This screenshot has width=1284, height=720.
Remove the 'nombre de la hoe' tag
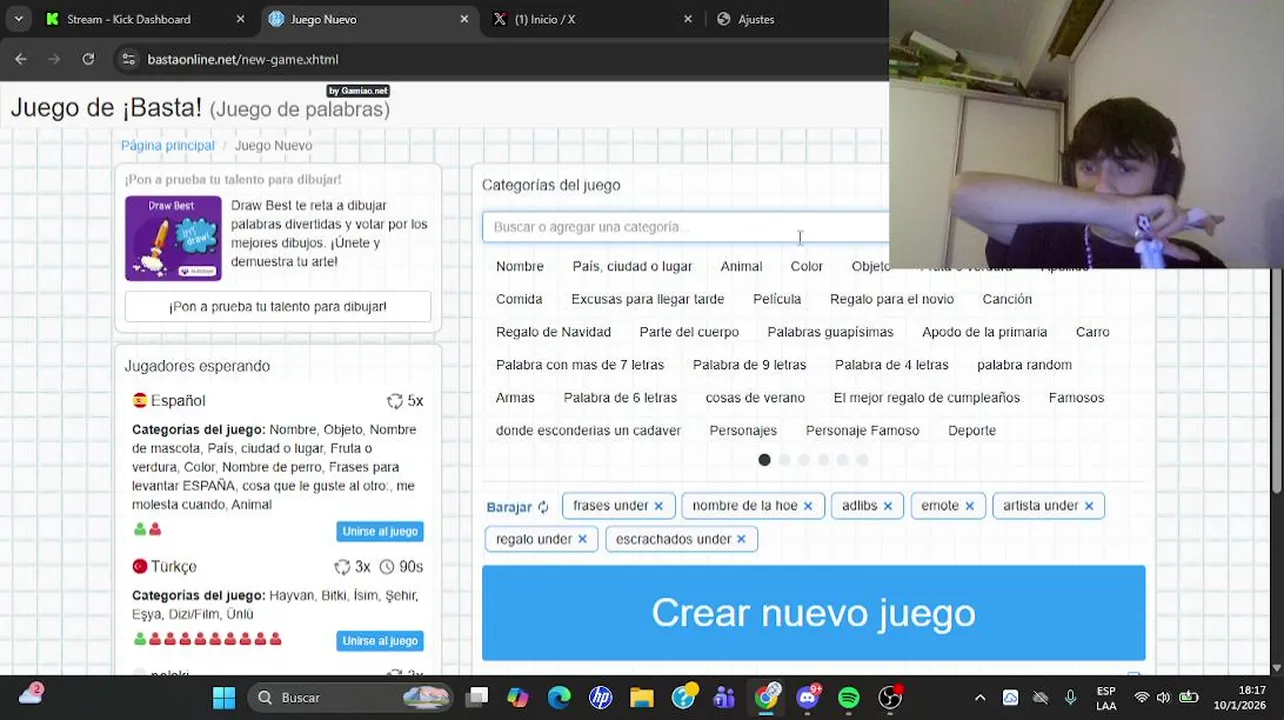808,506
